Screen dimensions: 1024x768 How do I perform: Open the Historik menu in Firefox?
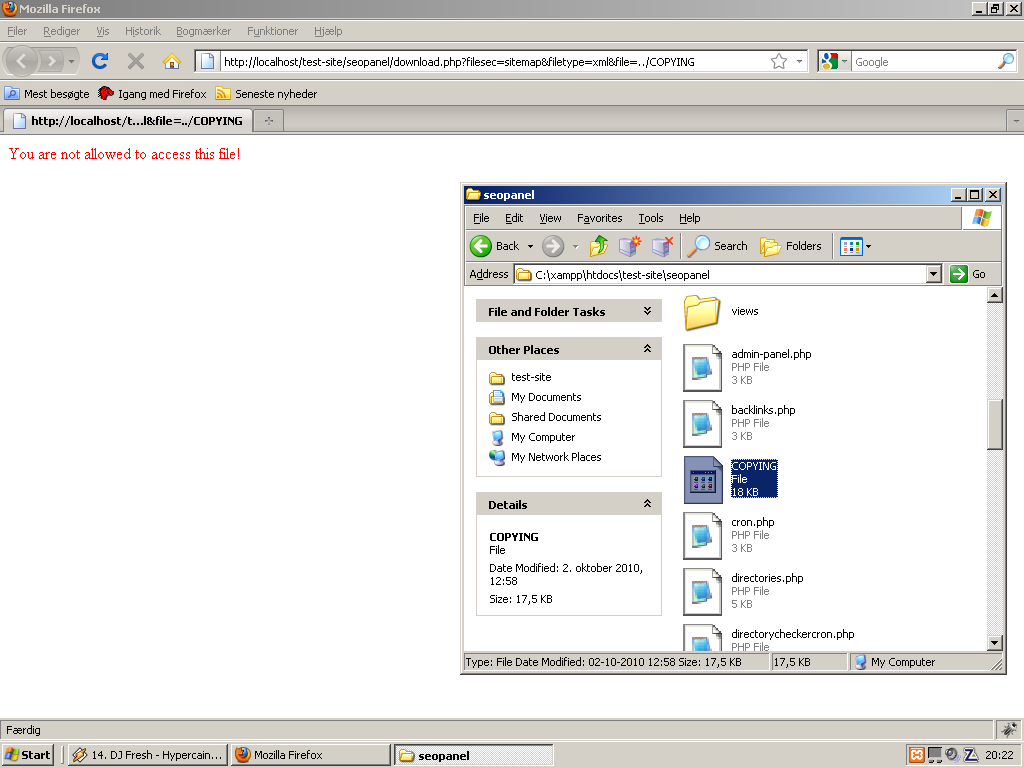(142, 31)
